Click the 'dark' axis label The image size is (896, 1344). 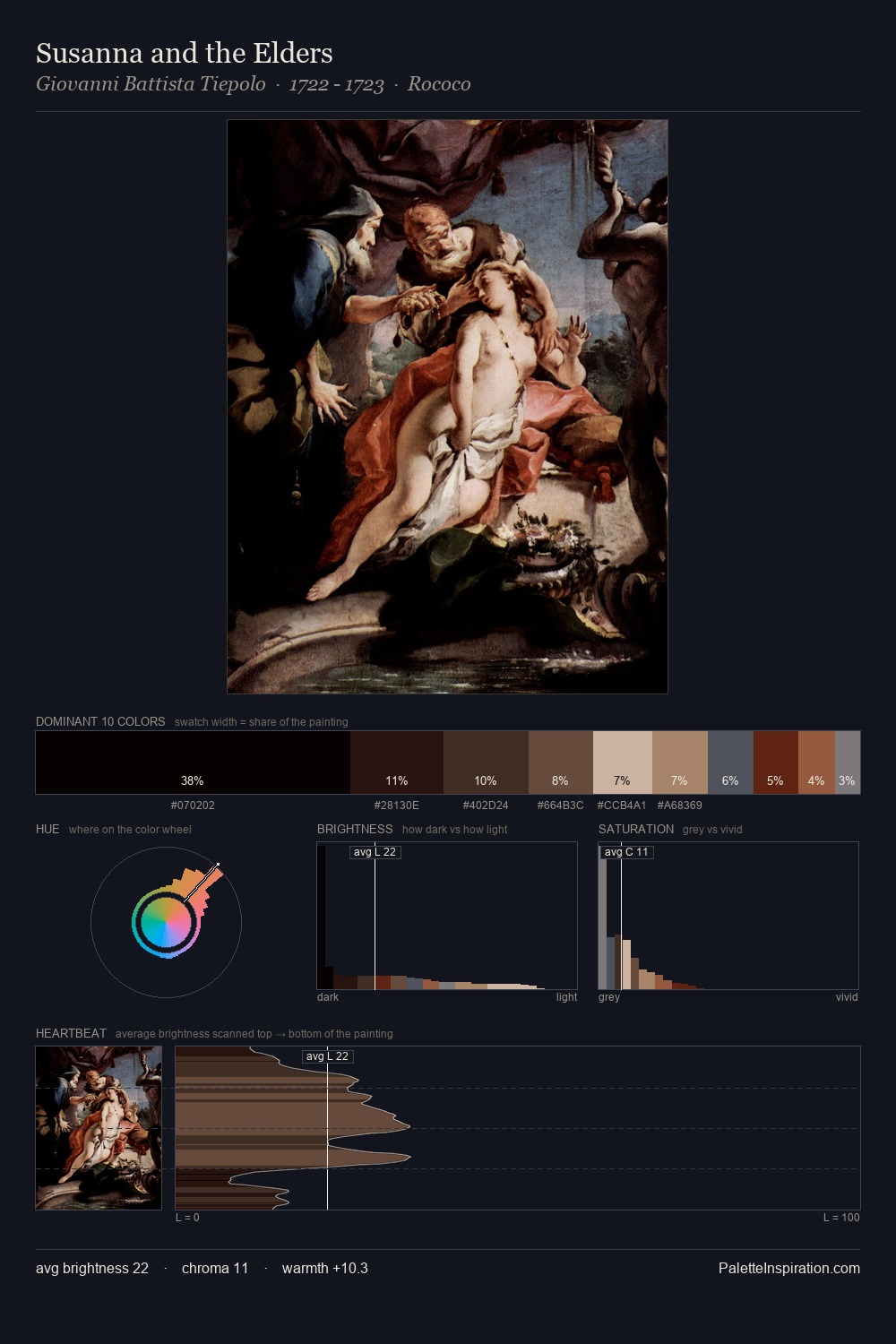328,997
